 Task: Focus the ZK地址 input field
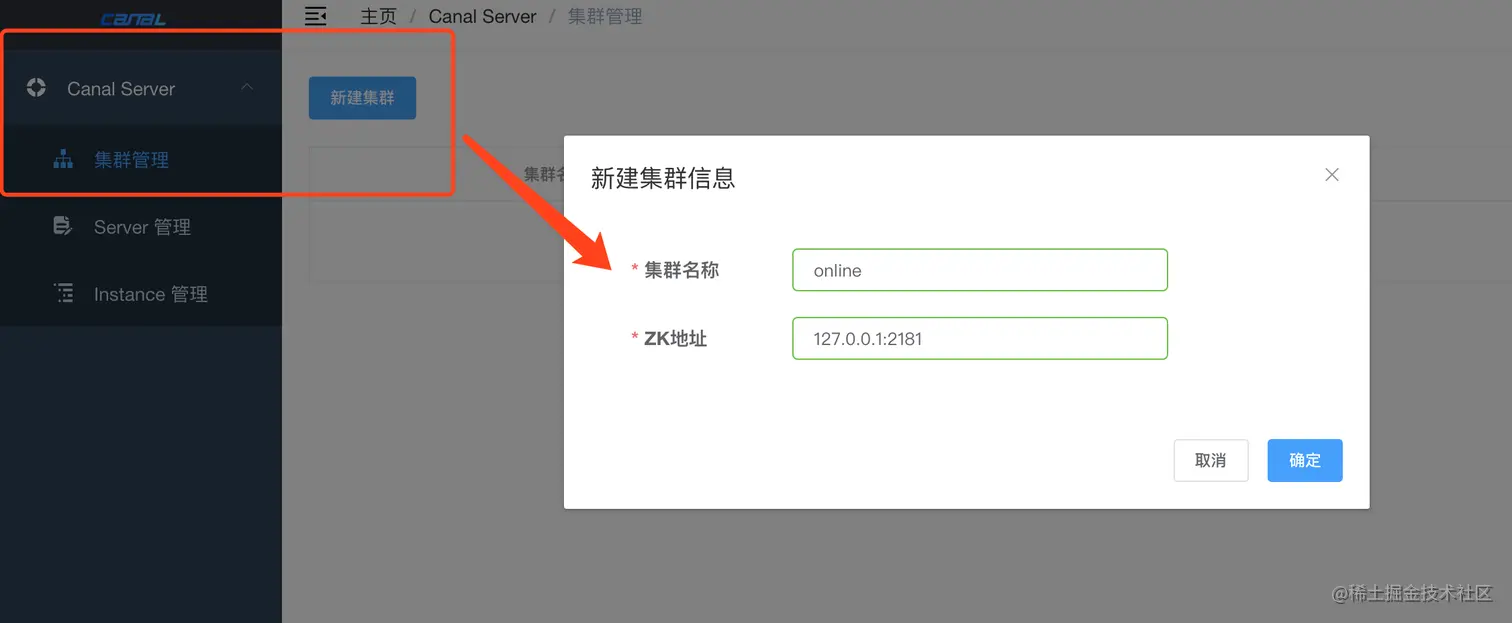pyautogui.click(x=980, y=338)
